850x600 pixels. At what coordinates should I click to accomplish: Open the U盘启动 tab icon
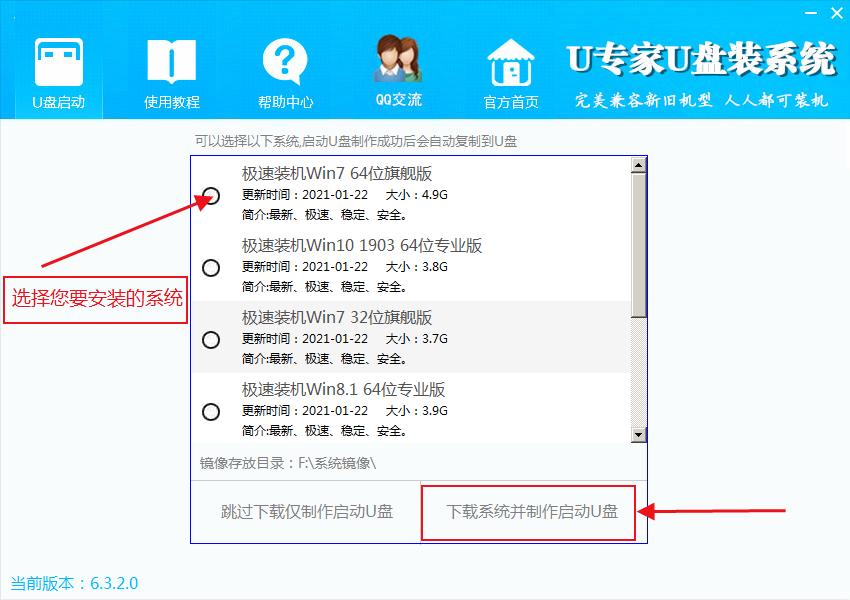coord(59,62)
